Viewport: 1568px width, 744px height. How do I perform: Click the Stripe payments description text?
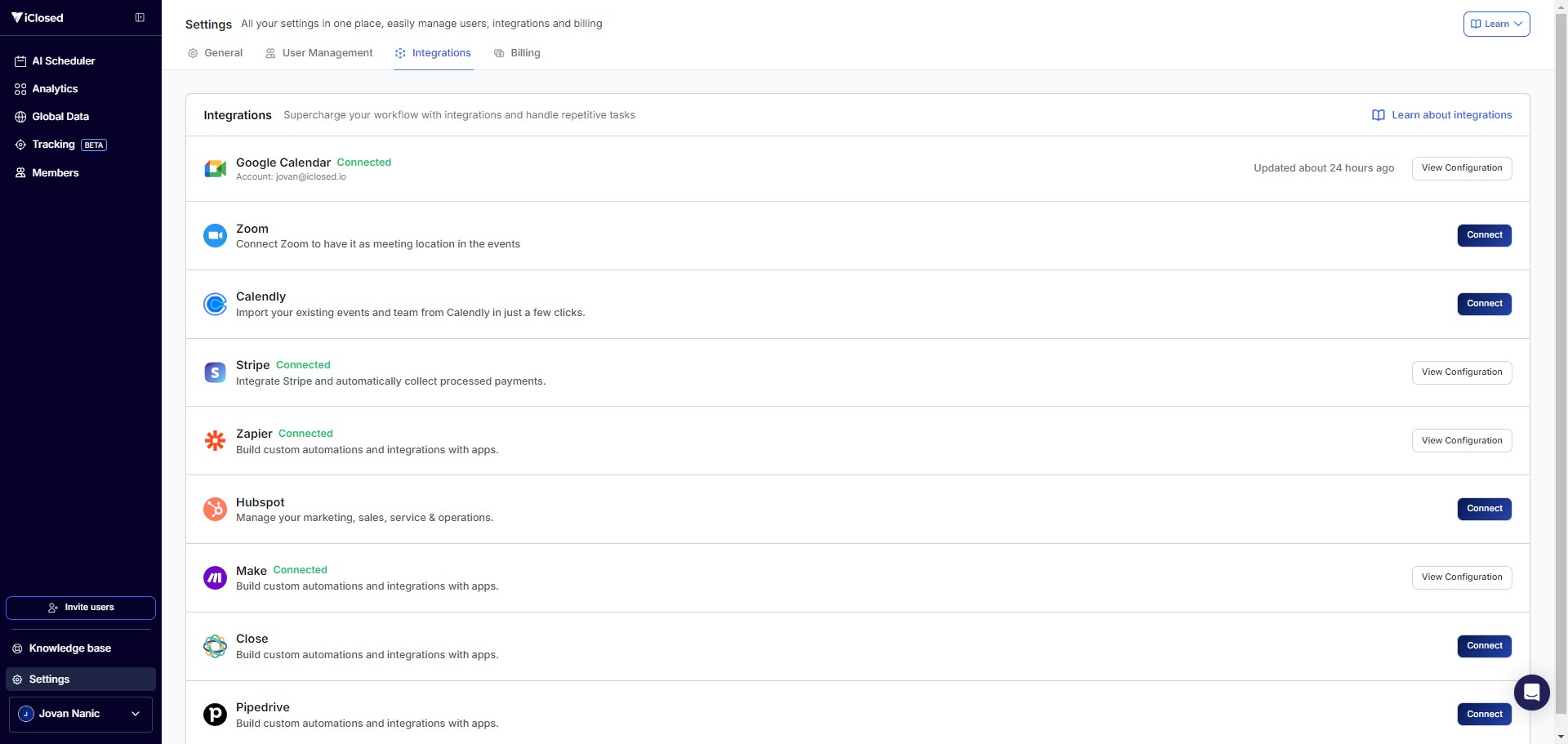point(391,381)
